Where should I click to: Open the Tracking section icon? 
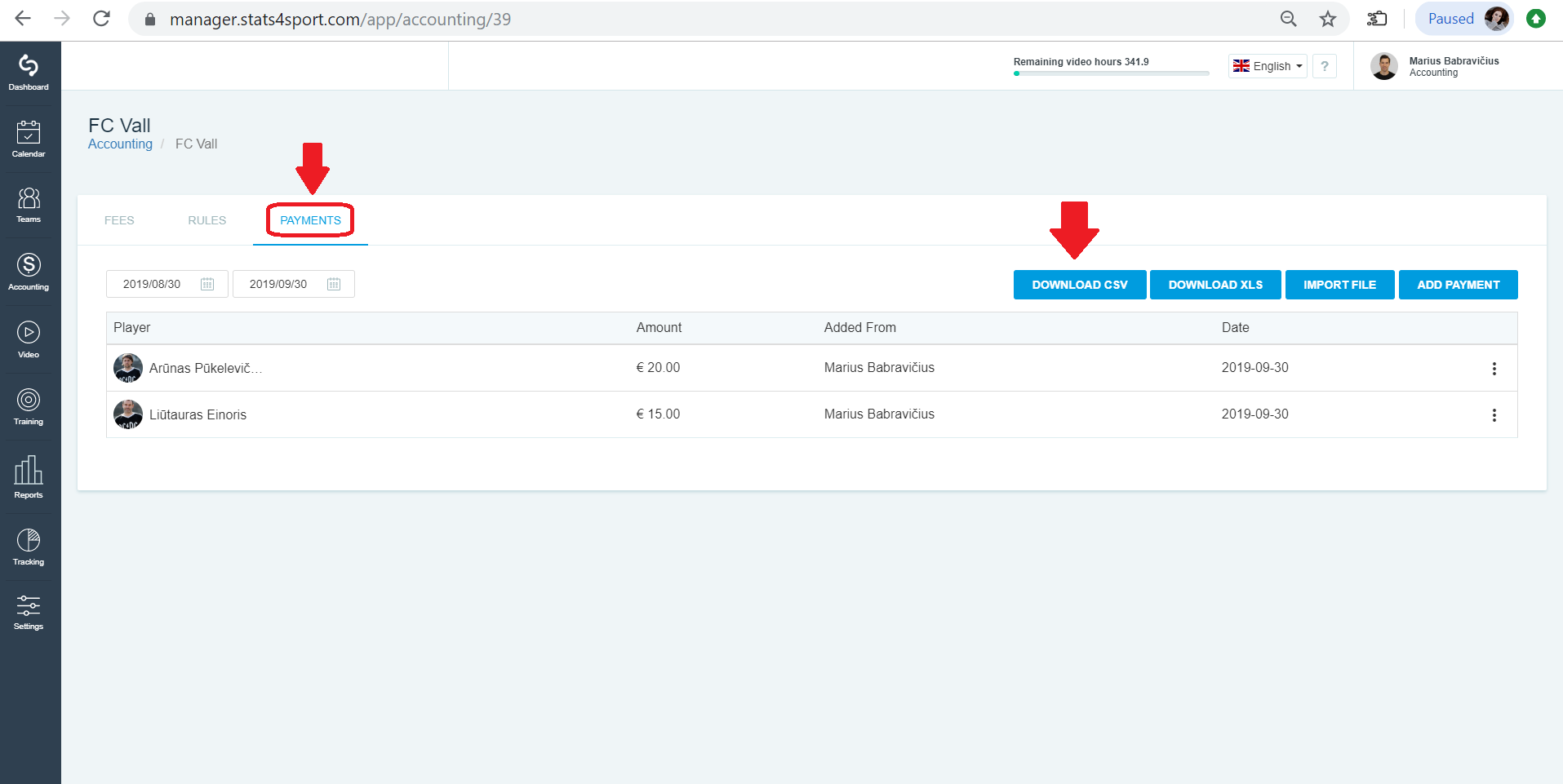[x=29, y=547]
